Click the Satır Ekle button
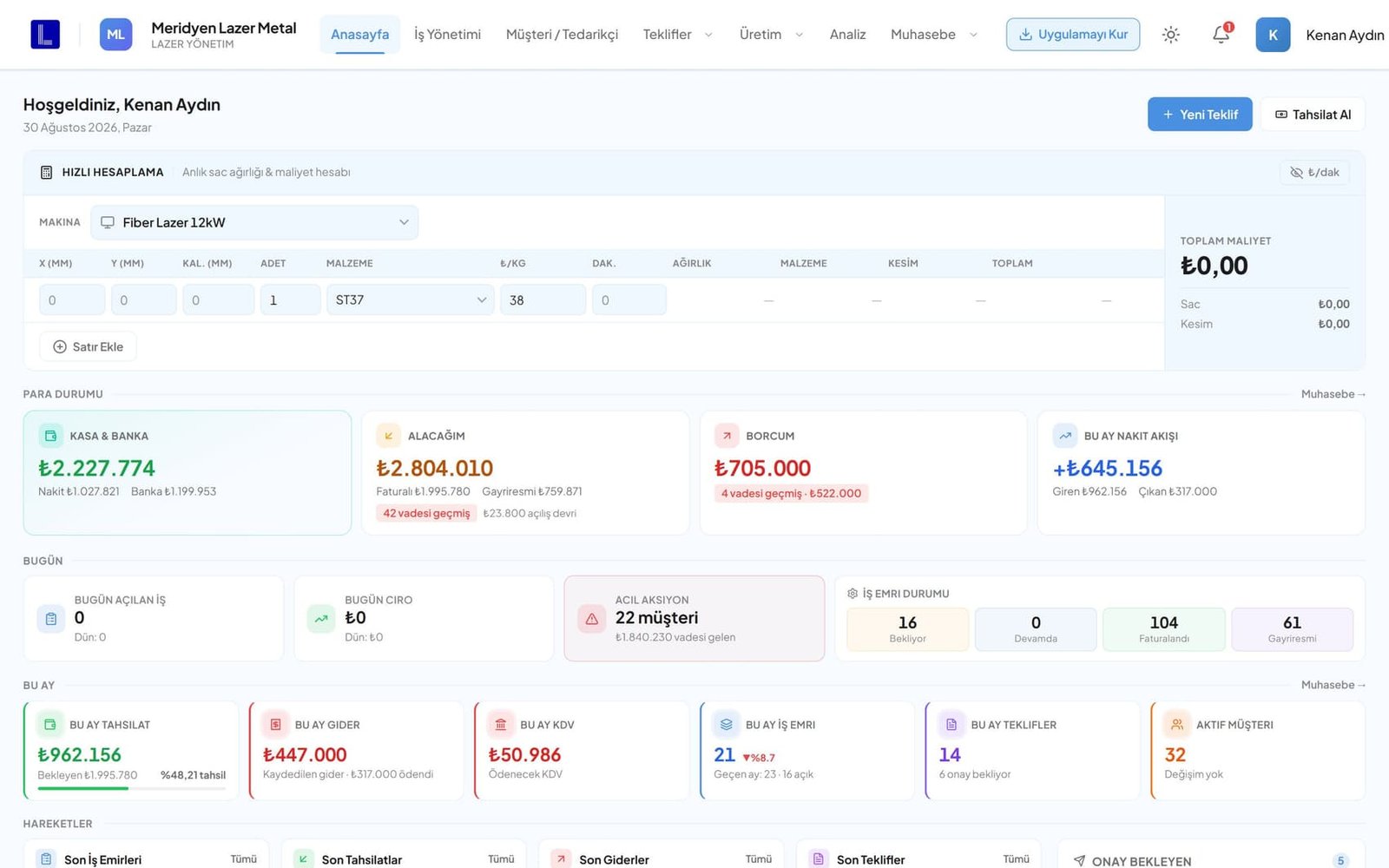The image size is (1389, 868). pos(88,346)
